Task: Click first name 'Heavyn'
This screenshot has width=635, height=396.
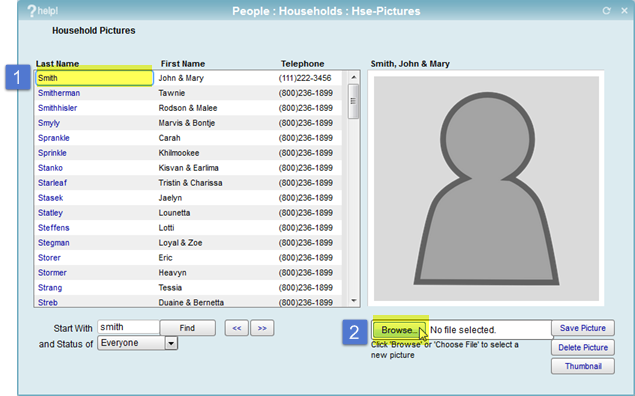Action: point(173,273)
